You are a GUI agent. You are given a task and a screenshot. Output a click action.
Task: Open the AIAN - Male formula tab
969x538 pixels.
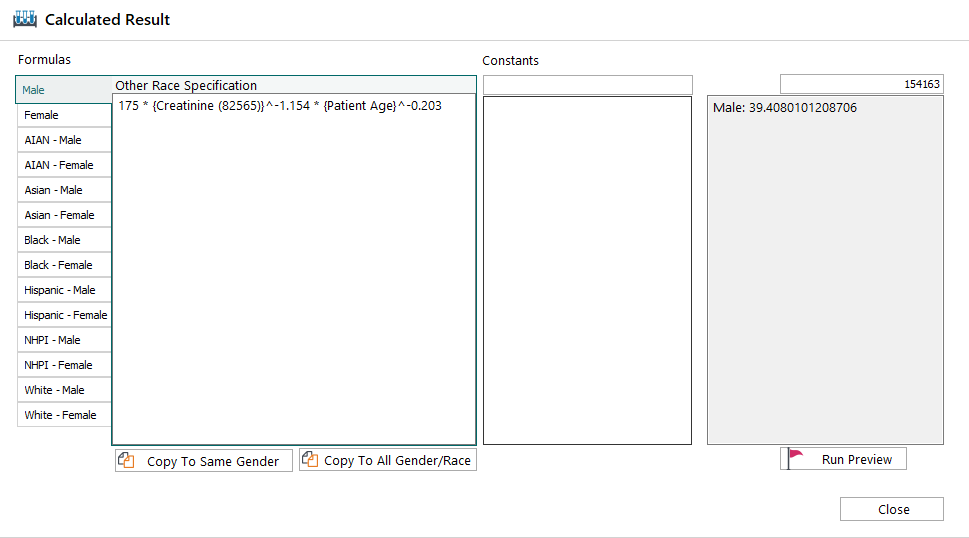[x=64, y=140]
